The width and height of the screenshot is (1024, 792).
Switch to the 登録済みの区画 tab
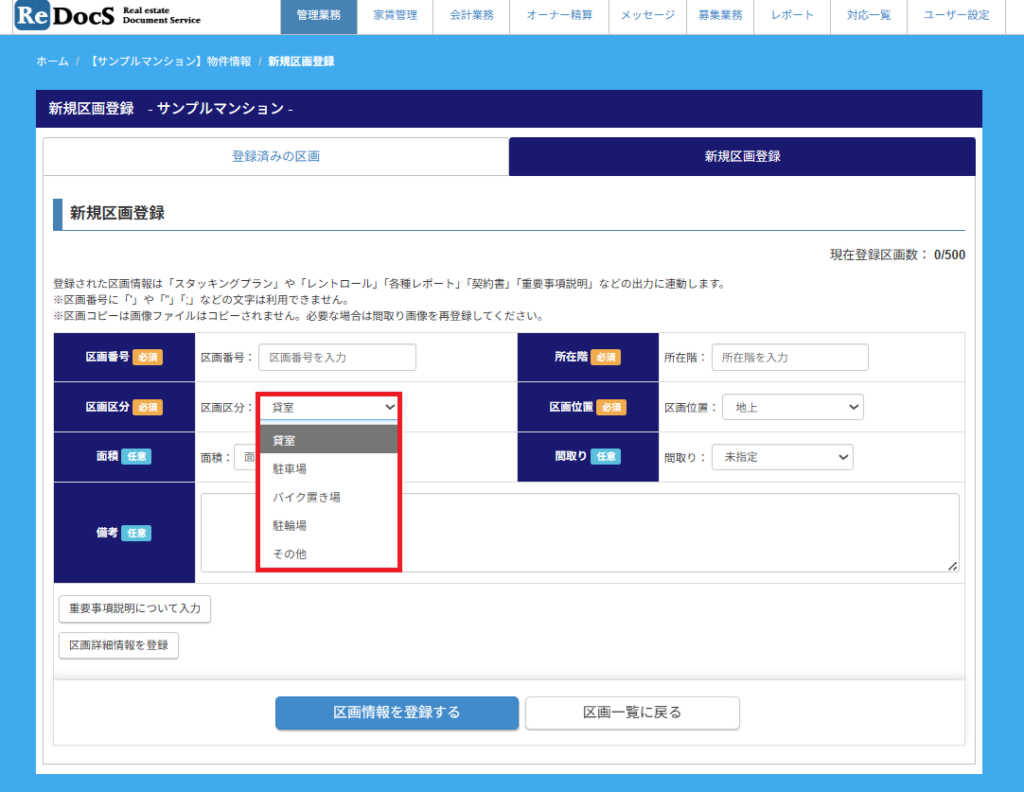tap(276, 157)
